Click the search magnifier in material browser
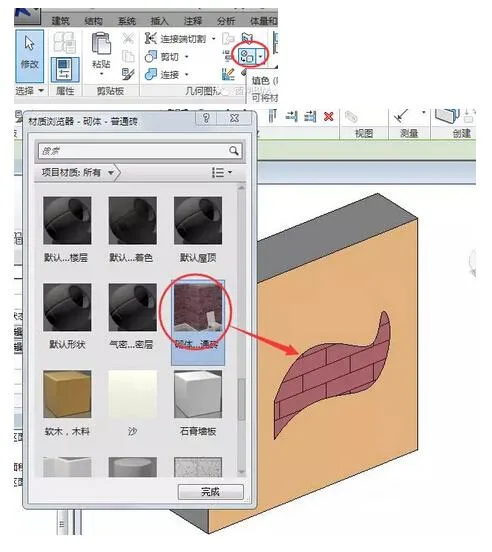This screenshot has height=552, width=492. click(234, 151)
